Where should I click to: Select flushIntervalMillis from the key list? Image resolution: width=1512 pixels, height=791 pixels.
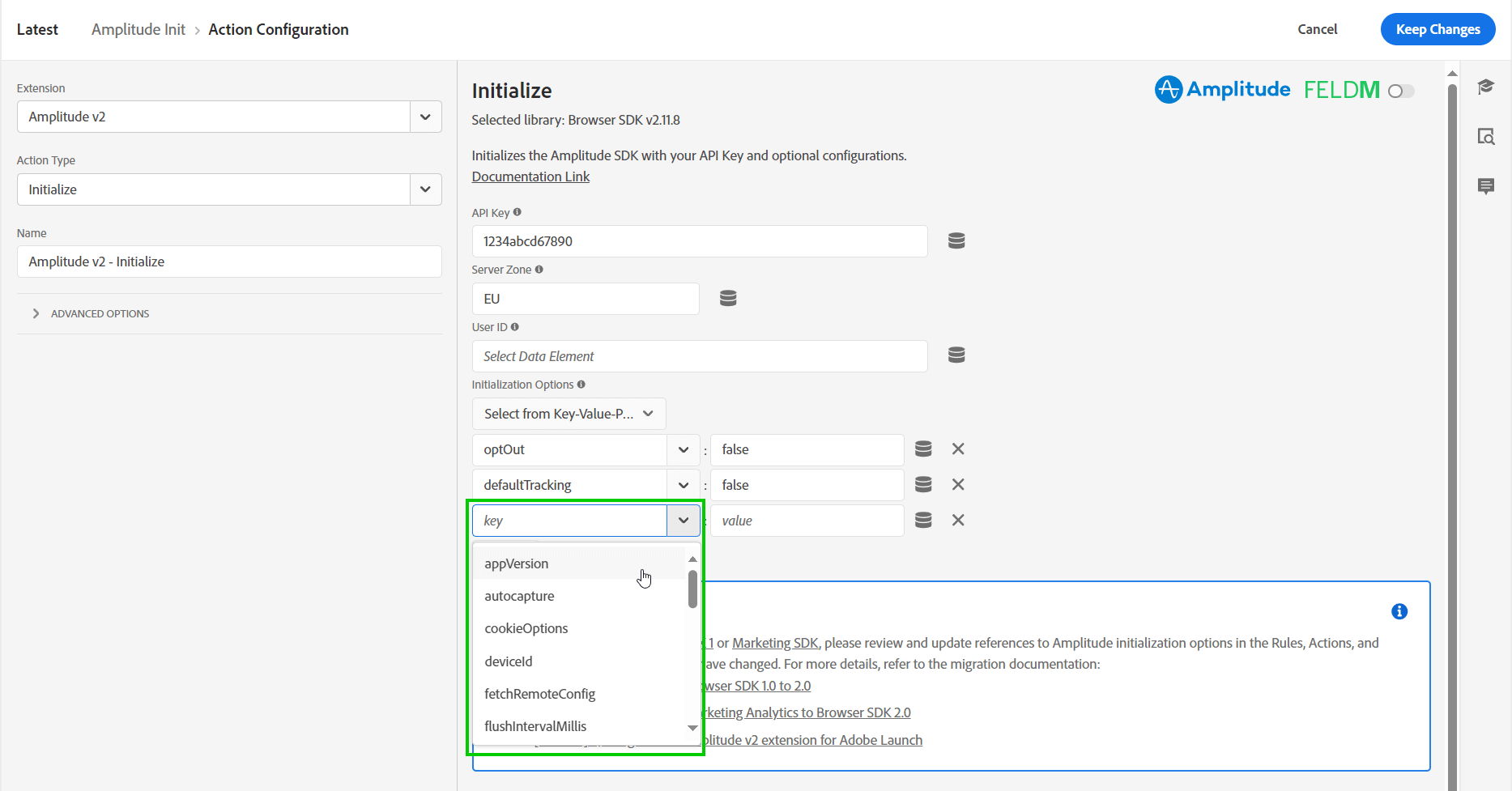tap(579, 726)
